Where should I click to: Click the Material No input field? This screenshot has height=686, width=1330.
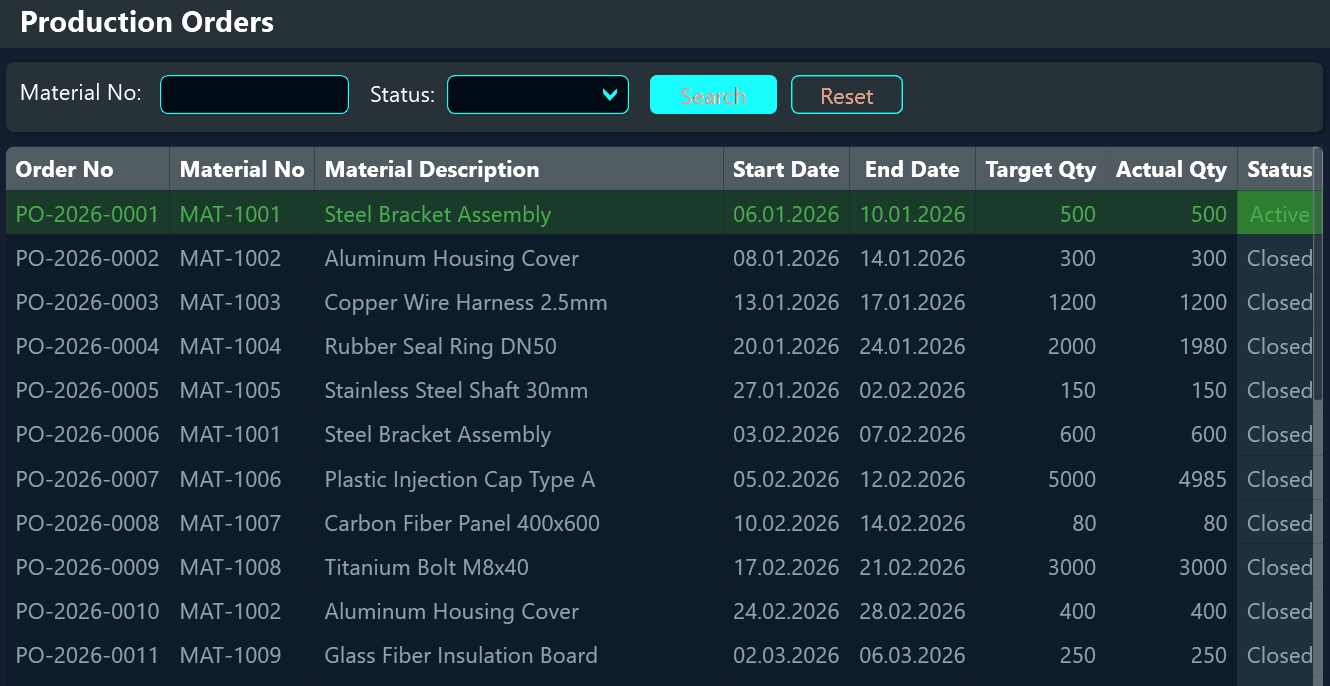click(x=254, y=95)
